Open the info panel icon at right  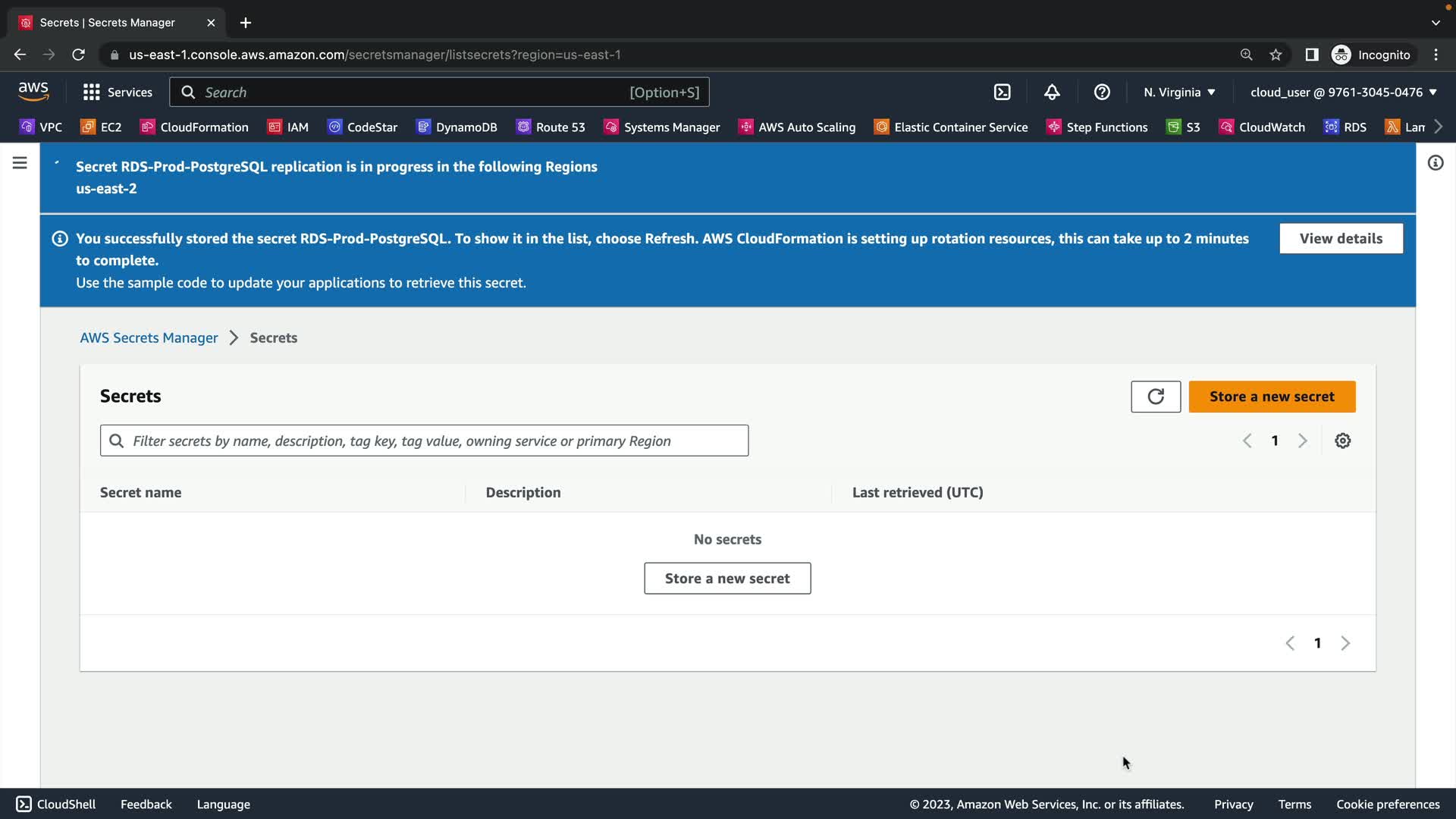pos(1435,163)
